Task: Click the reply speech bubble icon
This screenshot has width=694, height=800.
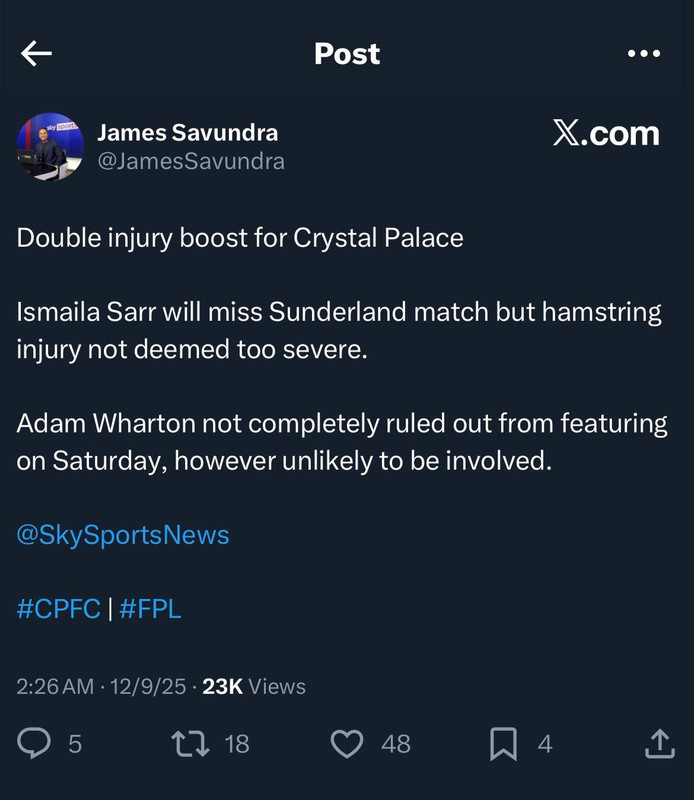Action: 34,743
